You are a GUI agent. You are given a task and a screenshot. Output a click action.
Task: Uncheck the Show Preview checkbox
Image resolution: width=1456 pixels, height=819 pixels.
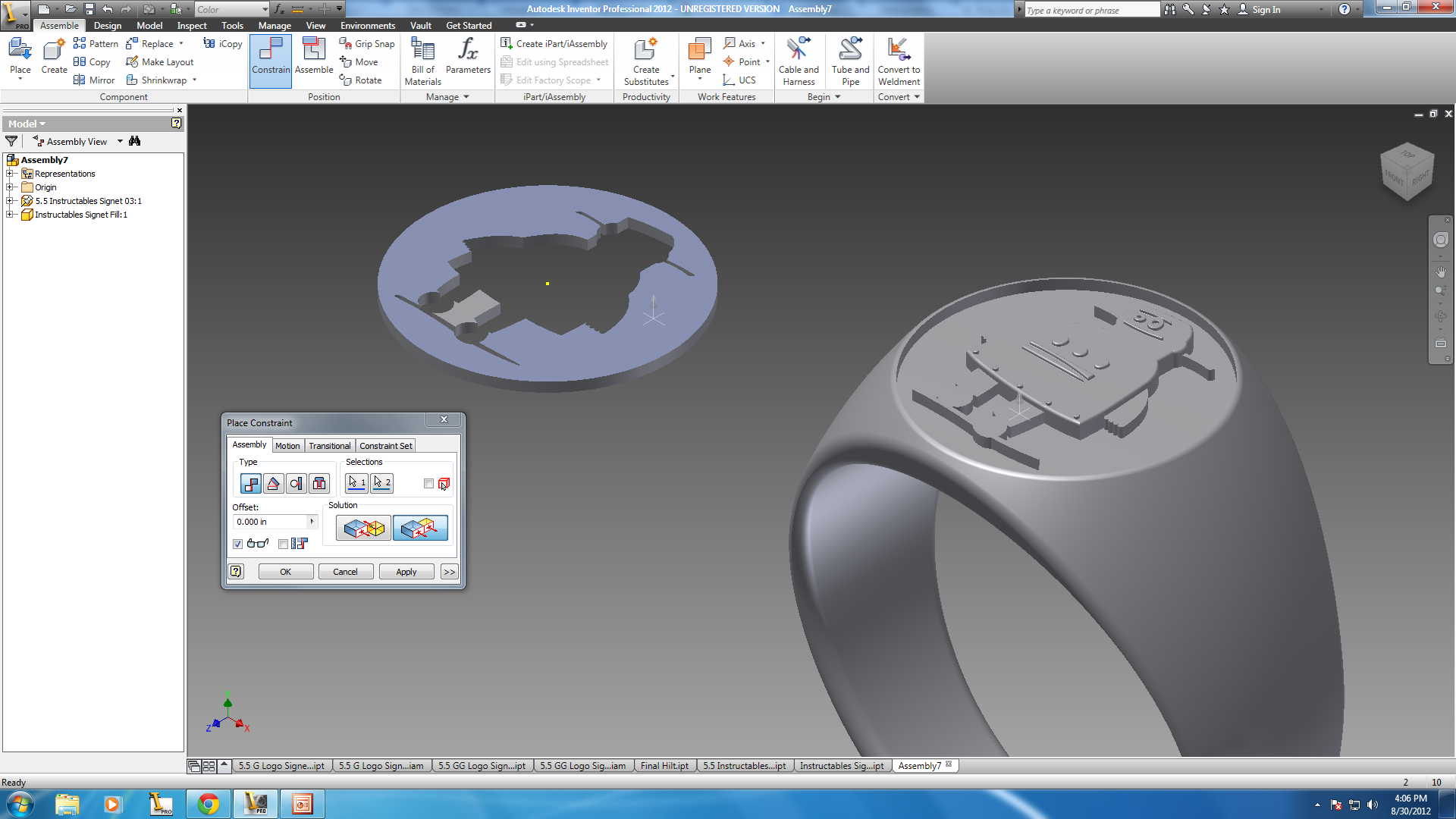(x=238, y=544)
